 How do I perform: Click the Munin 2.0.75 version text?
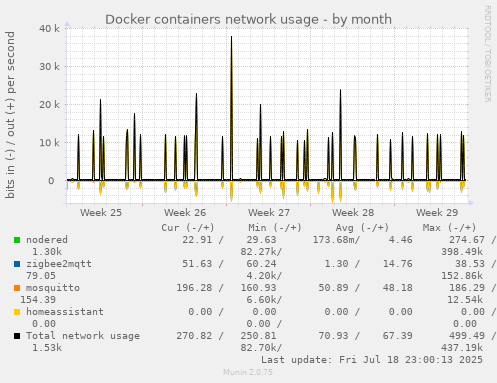pyautogui.click(x=248, y=372)
